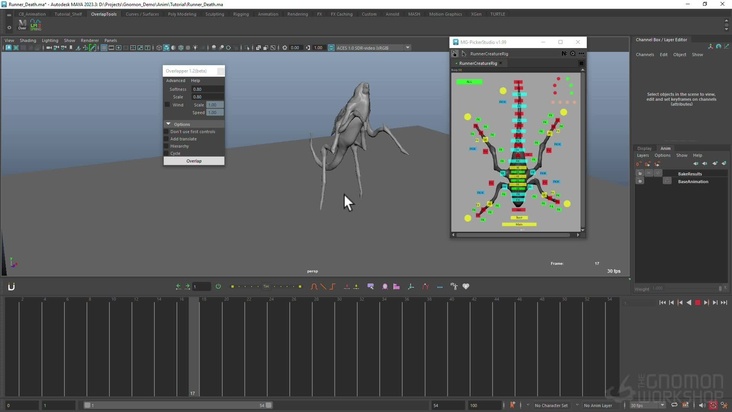Click the green button in picker panel
The image size is (732, 412).
tap(468, 82)
